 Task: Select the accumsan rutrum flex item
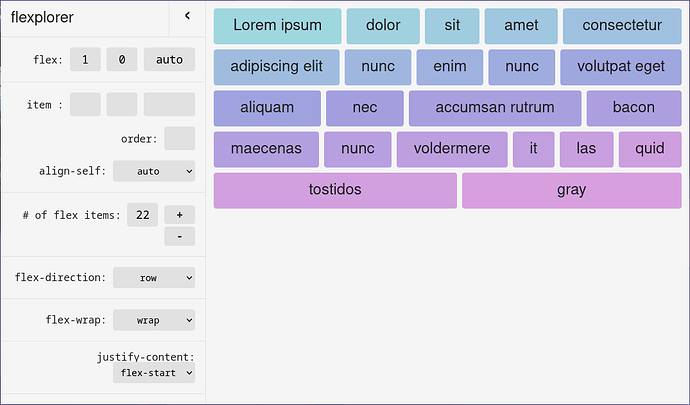click(x=494, y=108)
